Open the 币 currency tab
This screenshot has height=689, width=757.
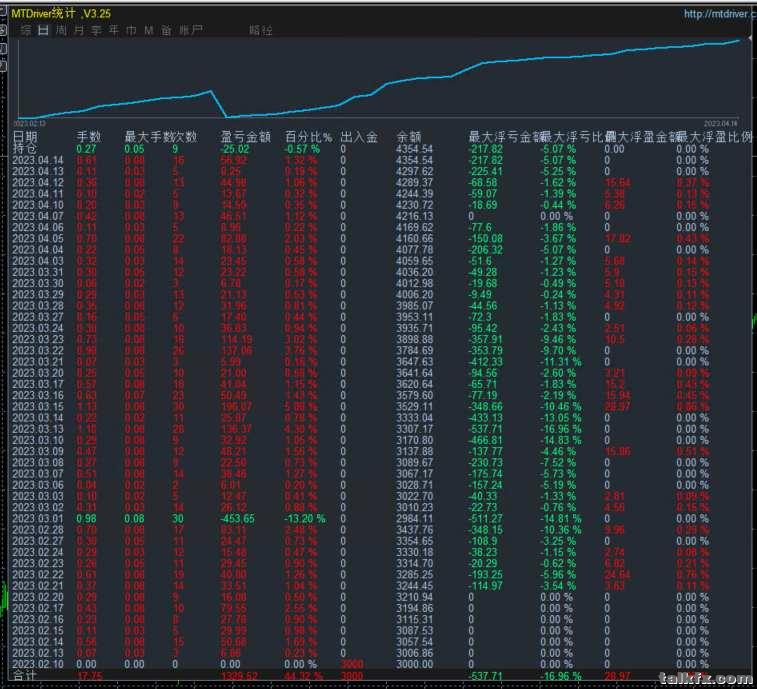(131, 30)
